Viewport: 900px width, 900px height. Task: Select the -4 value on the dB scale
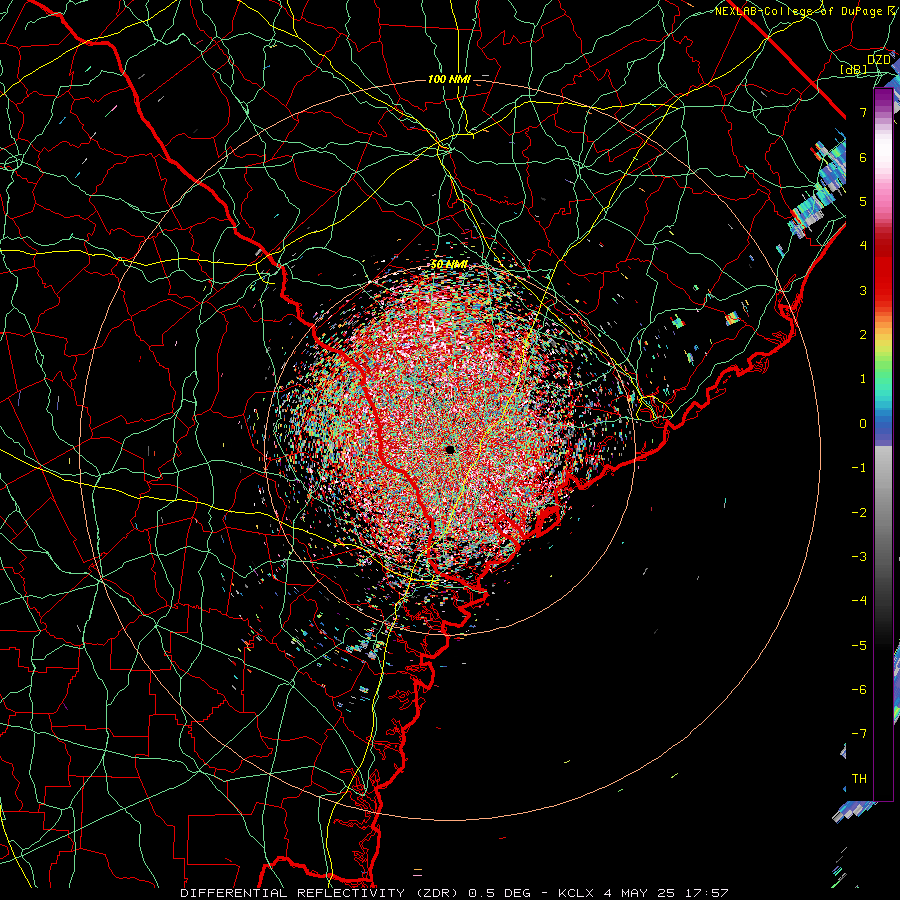point(859,601)
